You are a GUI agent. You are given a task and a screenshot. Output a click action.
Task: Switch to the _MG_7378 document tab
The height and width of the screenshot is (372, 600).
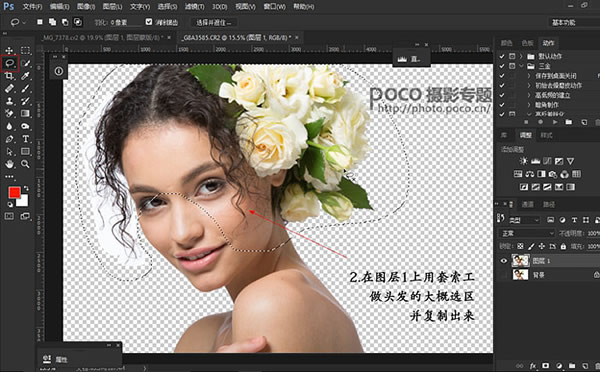pyautogui.click(x=103, y=38)
